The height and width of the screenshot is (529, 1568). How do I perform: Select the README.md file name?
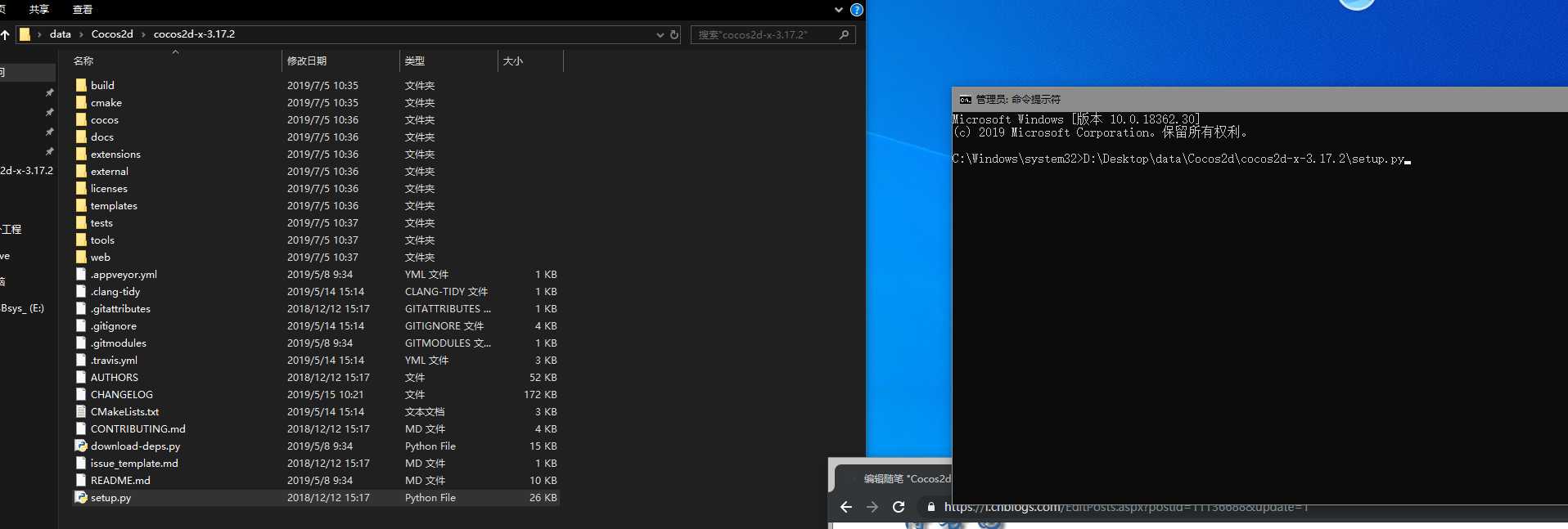(x=120, y=480)
